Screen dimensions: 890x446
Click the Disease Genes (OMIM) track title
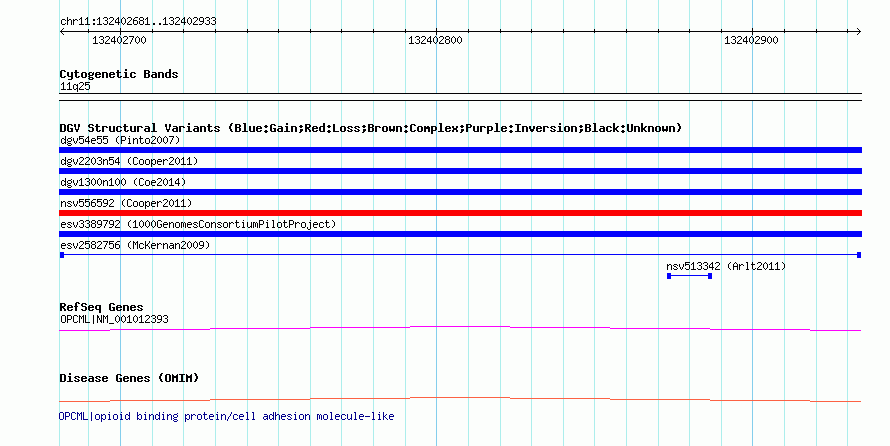pyautogui.click(x=129, y=378)
